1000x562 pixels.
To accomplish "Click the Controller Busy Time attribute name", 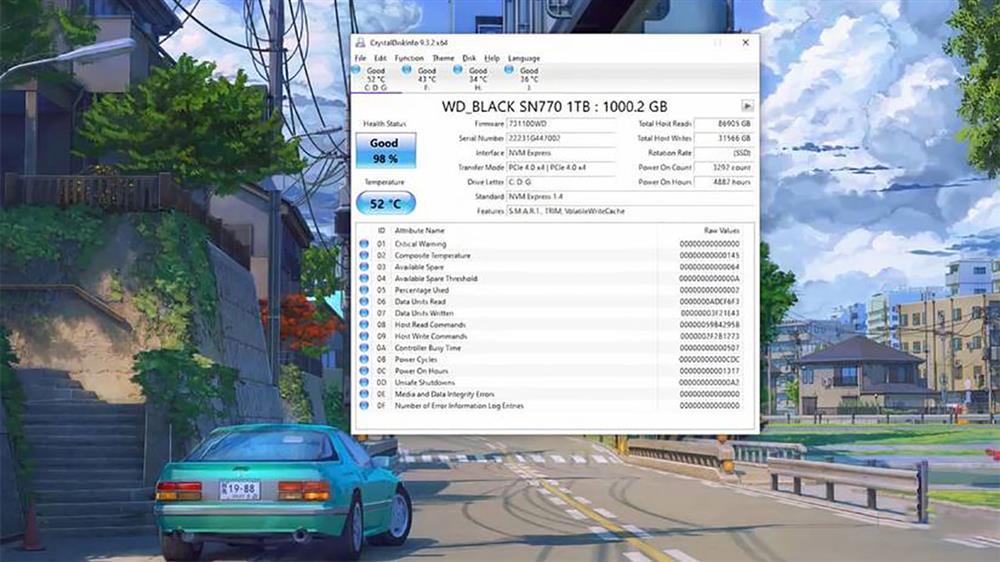I will pyautogui.click(x=427, y=348).
